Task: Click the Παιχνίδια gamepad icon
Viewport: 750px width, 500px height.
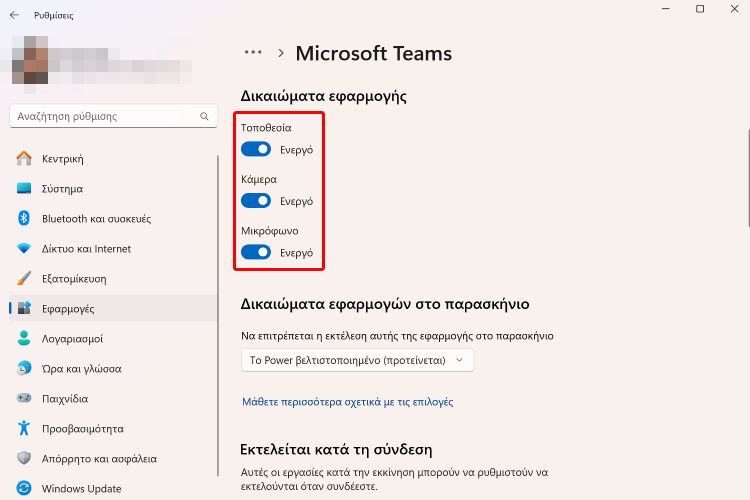Action: (24, 398)
